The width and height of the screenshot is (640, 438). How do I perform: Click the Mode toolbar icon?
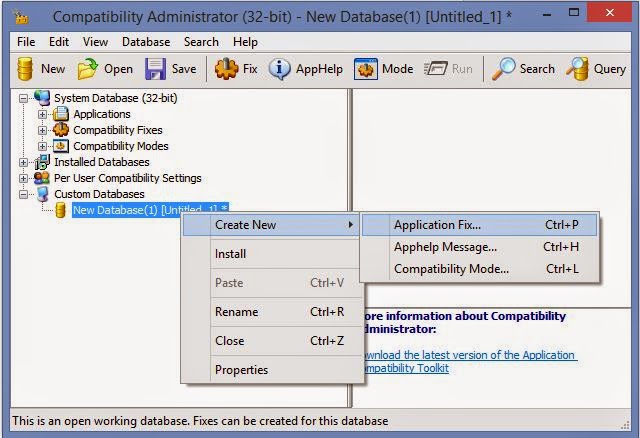pyautogui.click(x=365, y=69)
